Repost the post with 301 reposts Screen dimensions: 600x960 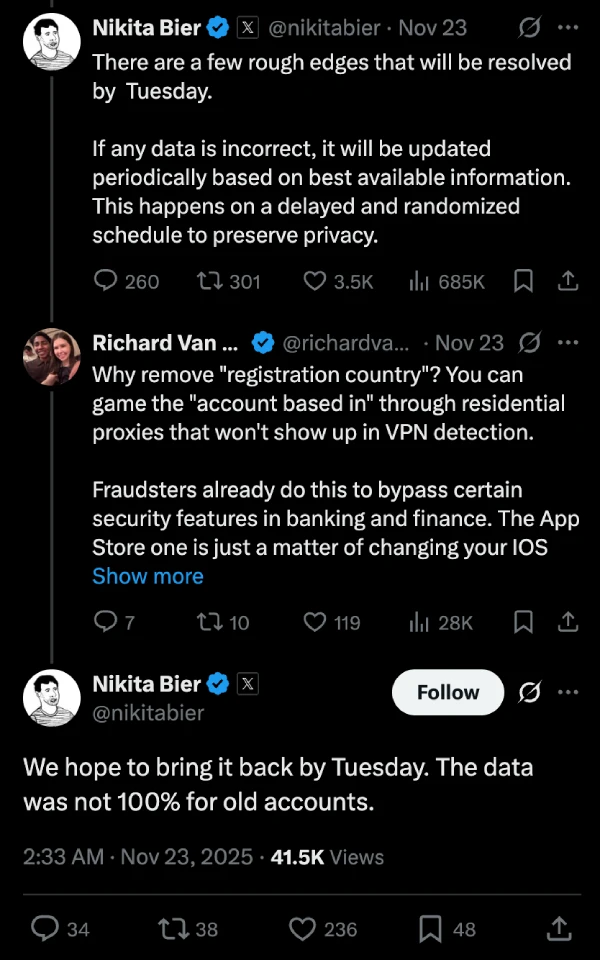(211, 281)
